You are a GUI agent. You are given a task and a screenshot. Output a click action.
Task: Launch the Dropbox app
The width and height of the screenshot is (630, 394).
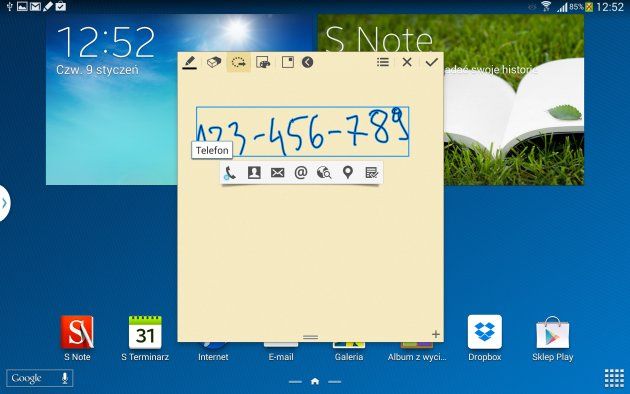pos(485,339)
